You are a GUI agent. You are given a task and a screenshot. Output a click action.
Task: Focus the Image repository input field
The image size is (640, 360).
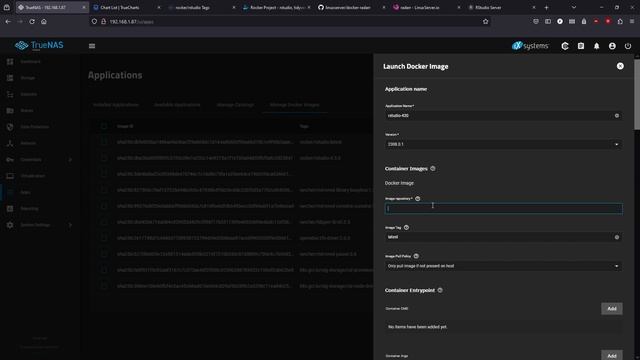coord(503,209)
